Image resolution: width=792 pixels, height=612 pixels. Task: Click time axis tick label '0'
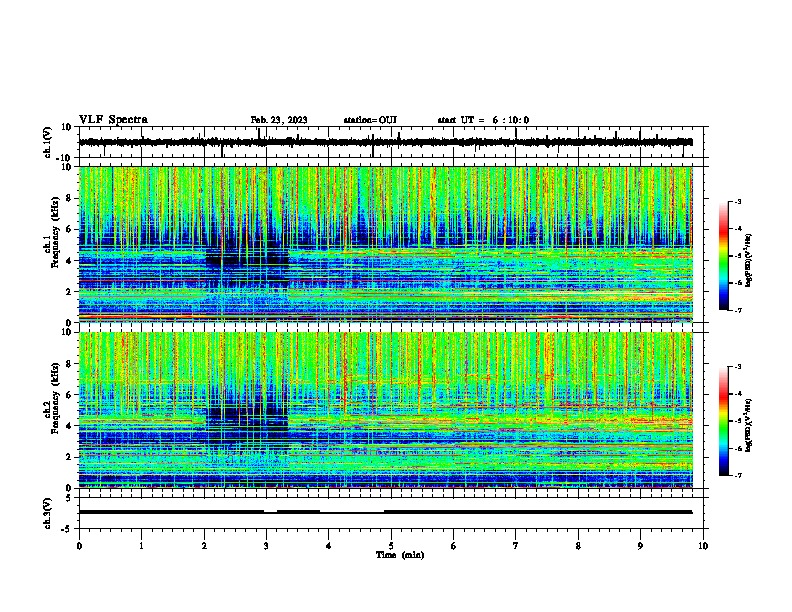[79, 546]
